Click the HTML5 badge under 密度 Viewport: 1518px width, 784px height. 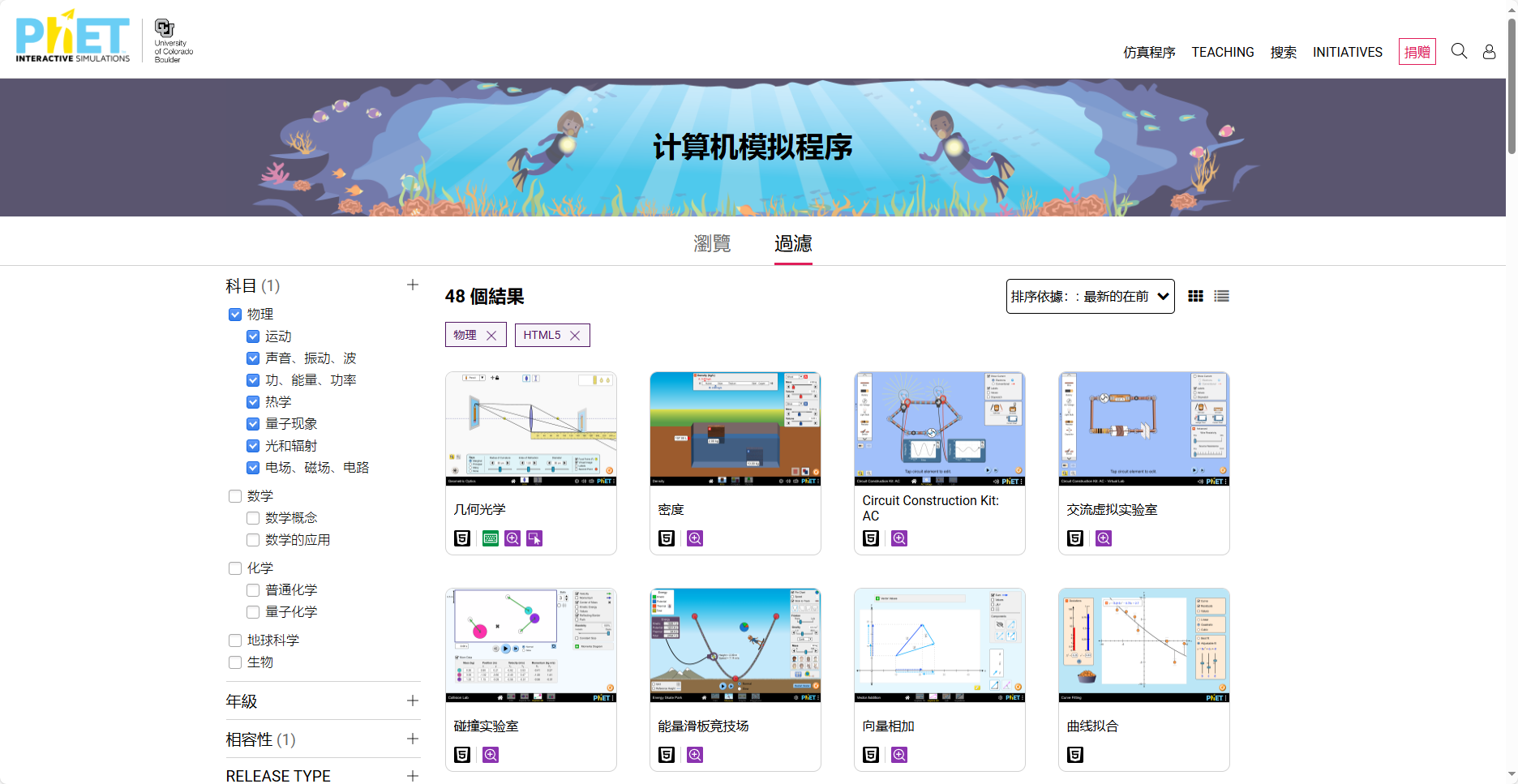click(x=667, y=538)
